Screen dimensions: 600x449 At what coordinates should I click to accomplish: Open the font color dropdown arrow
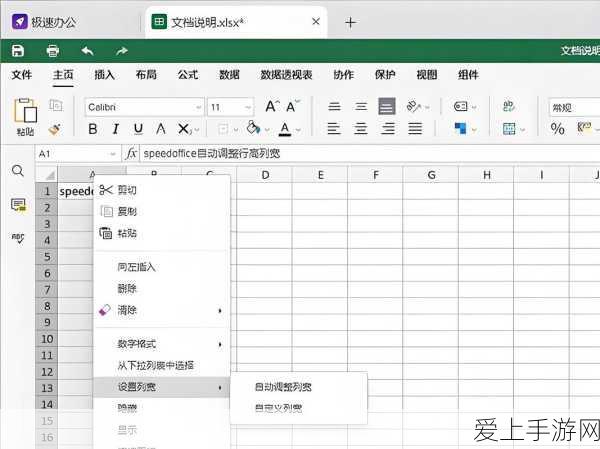[x=298, y=131]
